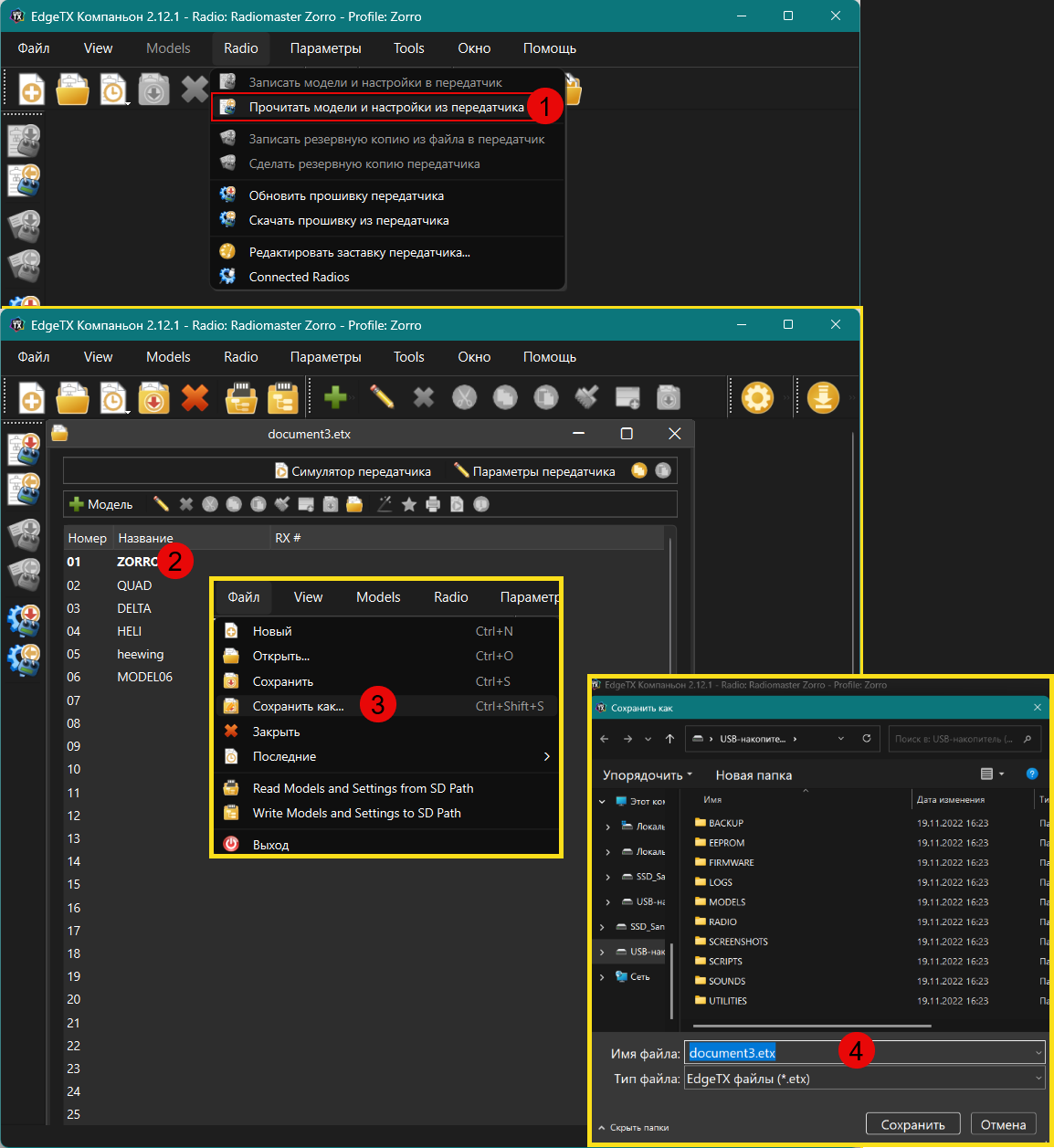Image resolution: width=1054 pixels, height=1148 pixels.
Task: Click the blue-gear read-firmware sidebar icon with orange arrow
Action: pyautogui.click(x=24, y=658)
